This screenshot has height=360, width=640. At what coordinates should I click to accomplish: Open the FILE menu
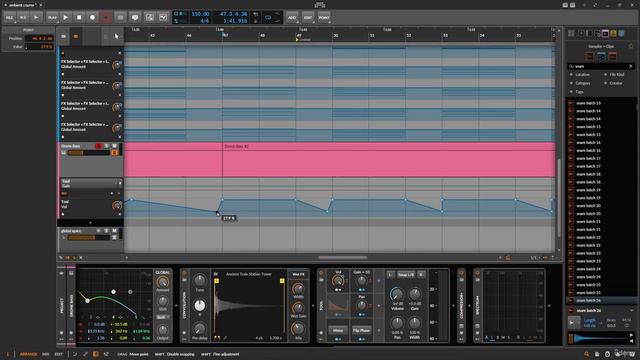pos(9,18)
